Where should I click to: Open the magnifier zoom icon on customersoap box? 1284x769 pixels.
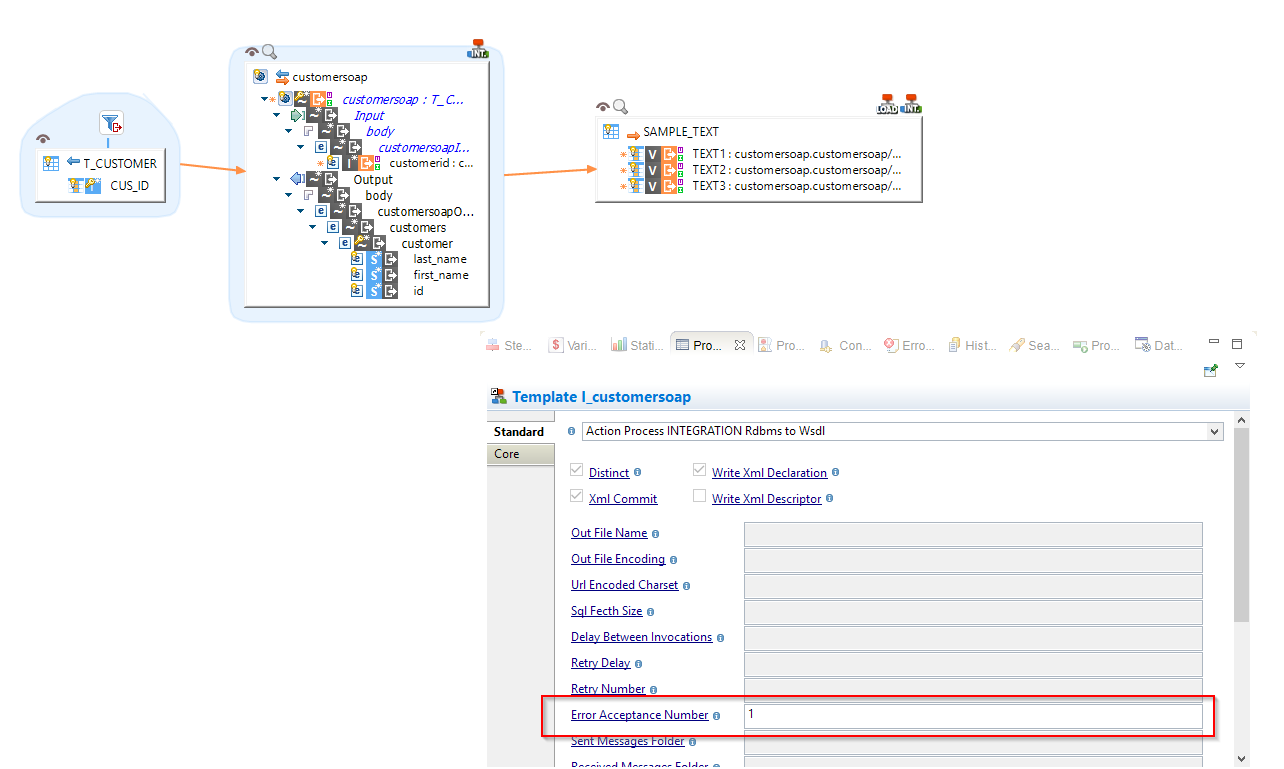tap(267, 51)
